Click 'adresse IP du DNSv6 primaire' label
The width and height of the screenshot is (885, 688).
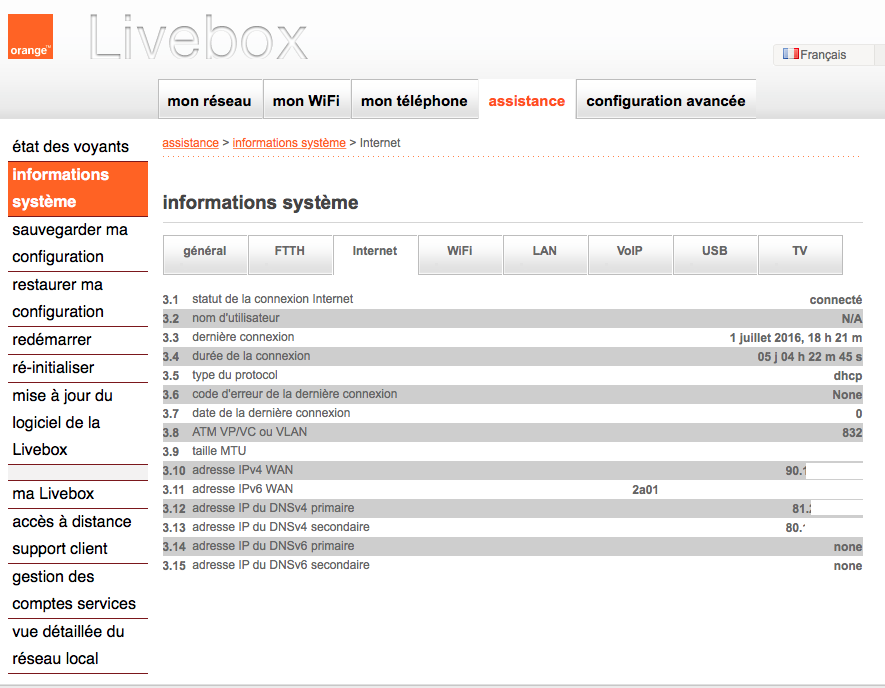click(x=273, y=546)
